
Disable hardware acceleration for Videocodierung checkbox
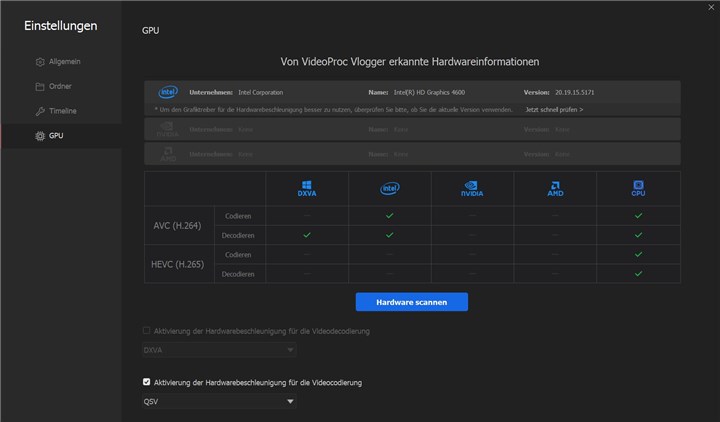pos(147,382)
